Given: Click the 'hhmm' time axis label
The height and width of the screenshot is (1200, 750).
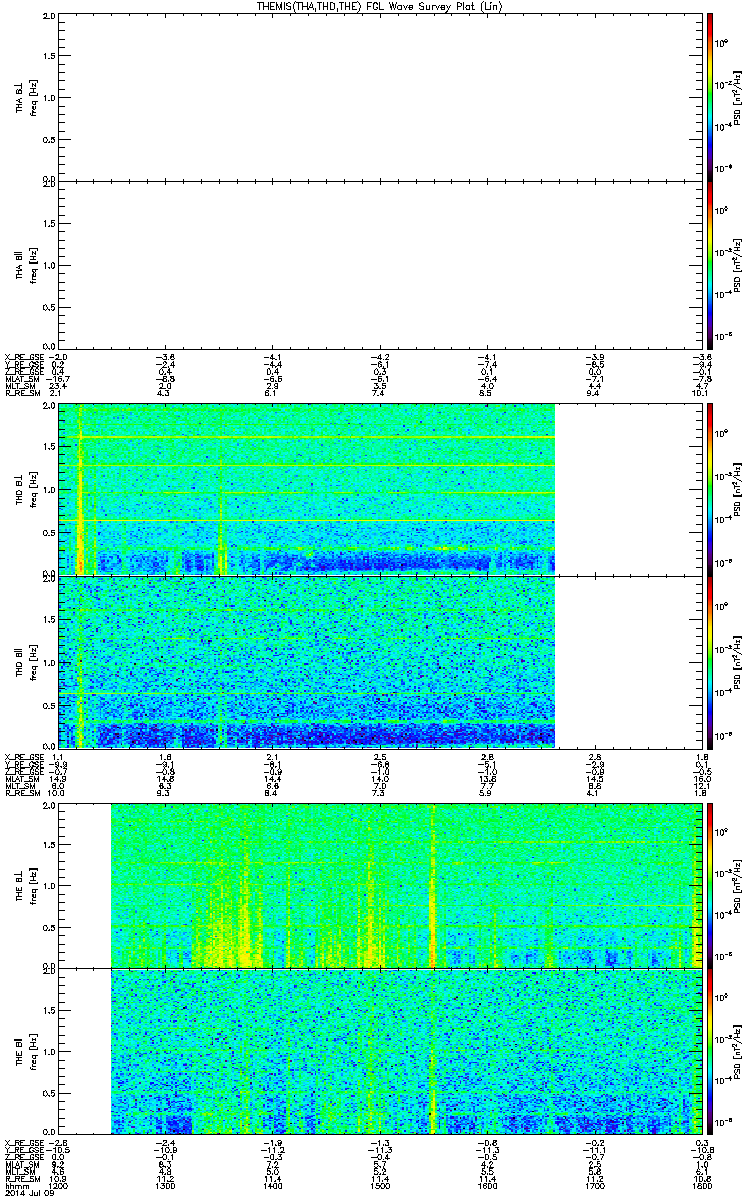Looking at the screenshot, I should [16, 1187].
